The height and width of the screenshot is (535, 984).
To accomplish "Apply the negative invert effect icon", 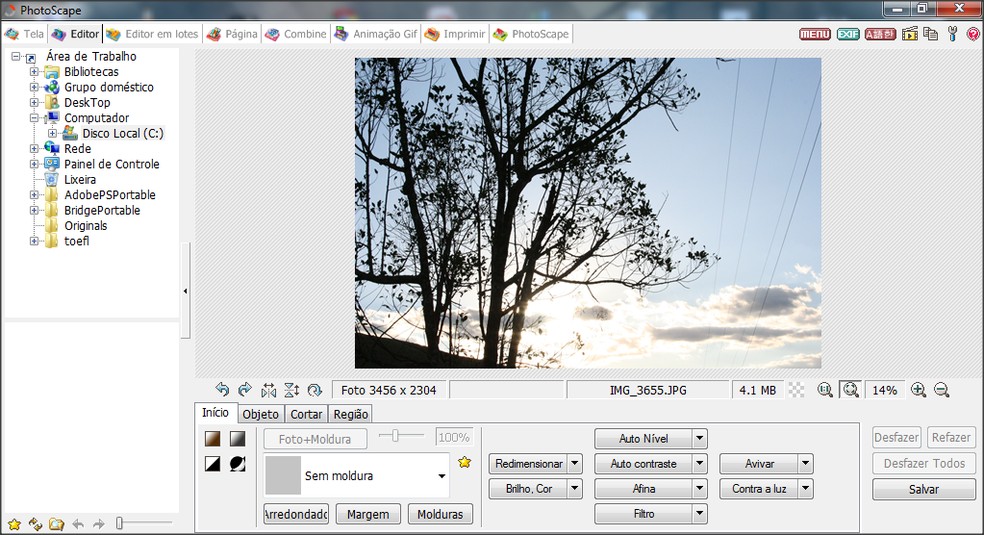I will pyautogui.click(x=237, y=463).
